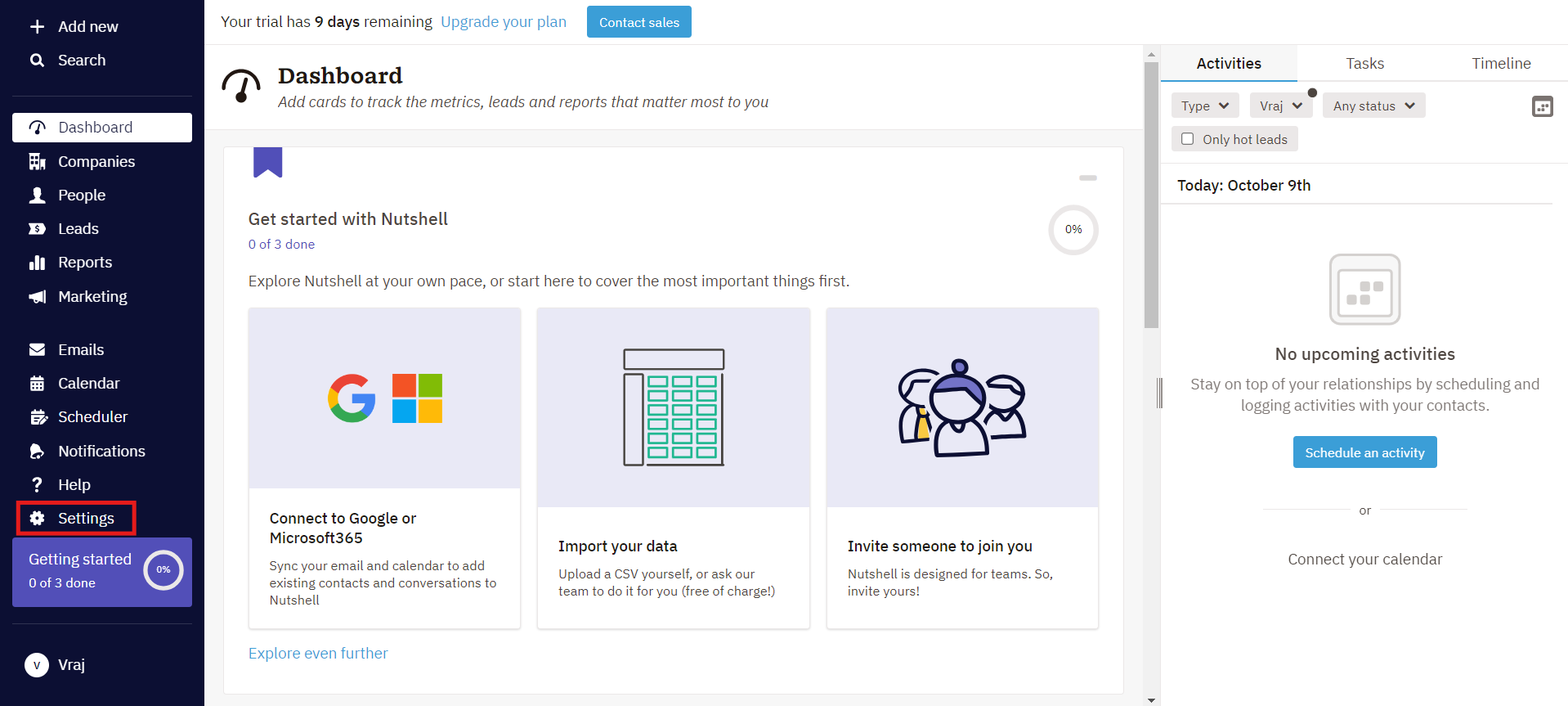1568x706 pixels.
Task: Switch to the Timeline tab
Action: coord(1501,64)
